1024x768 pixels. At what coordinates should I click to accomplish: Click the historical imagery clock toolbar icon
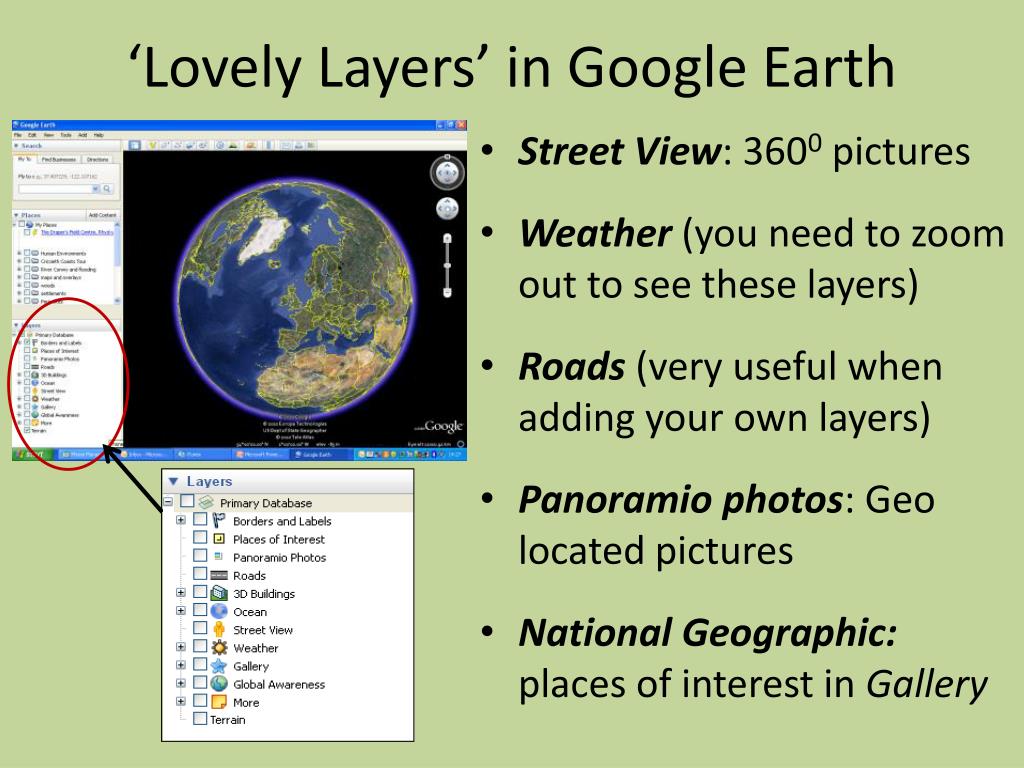pyautogui.click(x=220, y=146)
